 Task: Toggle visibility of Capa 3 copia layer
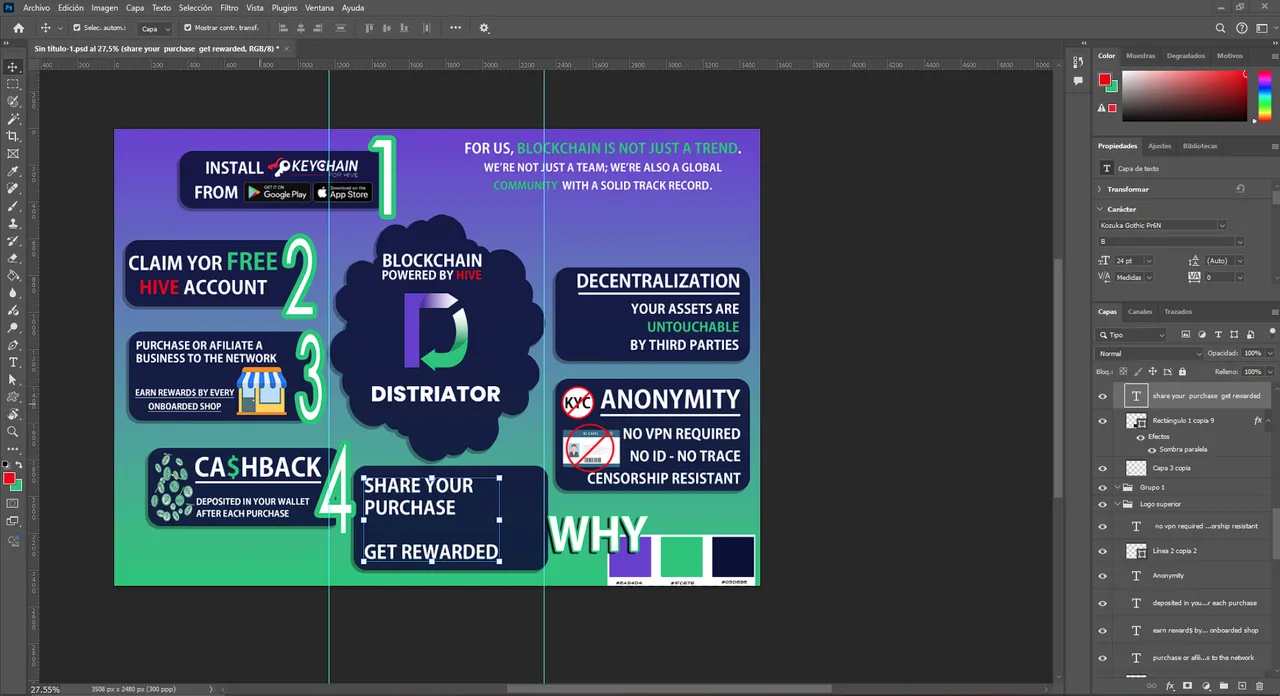1103,468
